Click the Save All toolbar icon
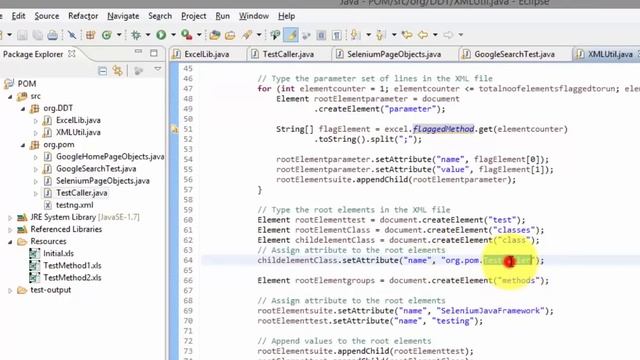The image size is (640, 360). click(x=38, y=35)
